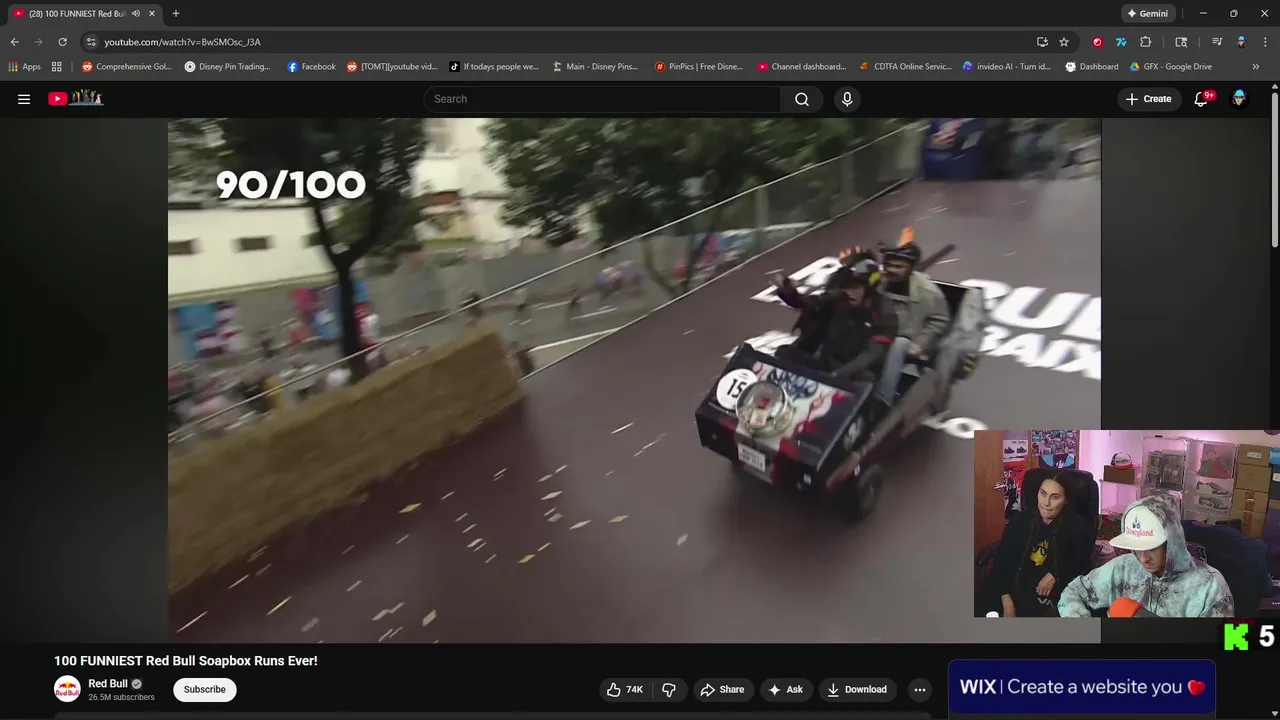Open Comprehensive Gol... bookmark
Screen dimensions: 1280x720
click(x=127, y=67)
